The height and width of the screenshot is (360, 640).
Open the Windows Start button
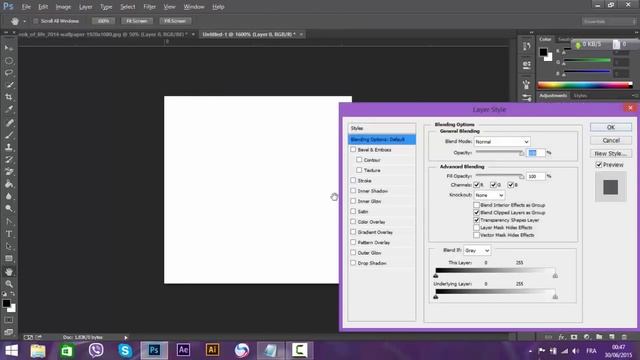point(11,350)
